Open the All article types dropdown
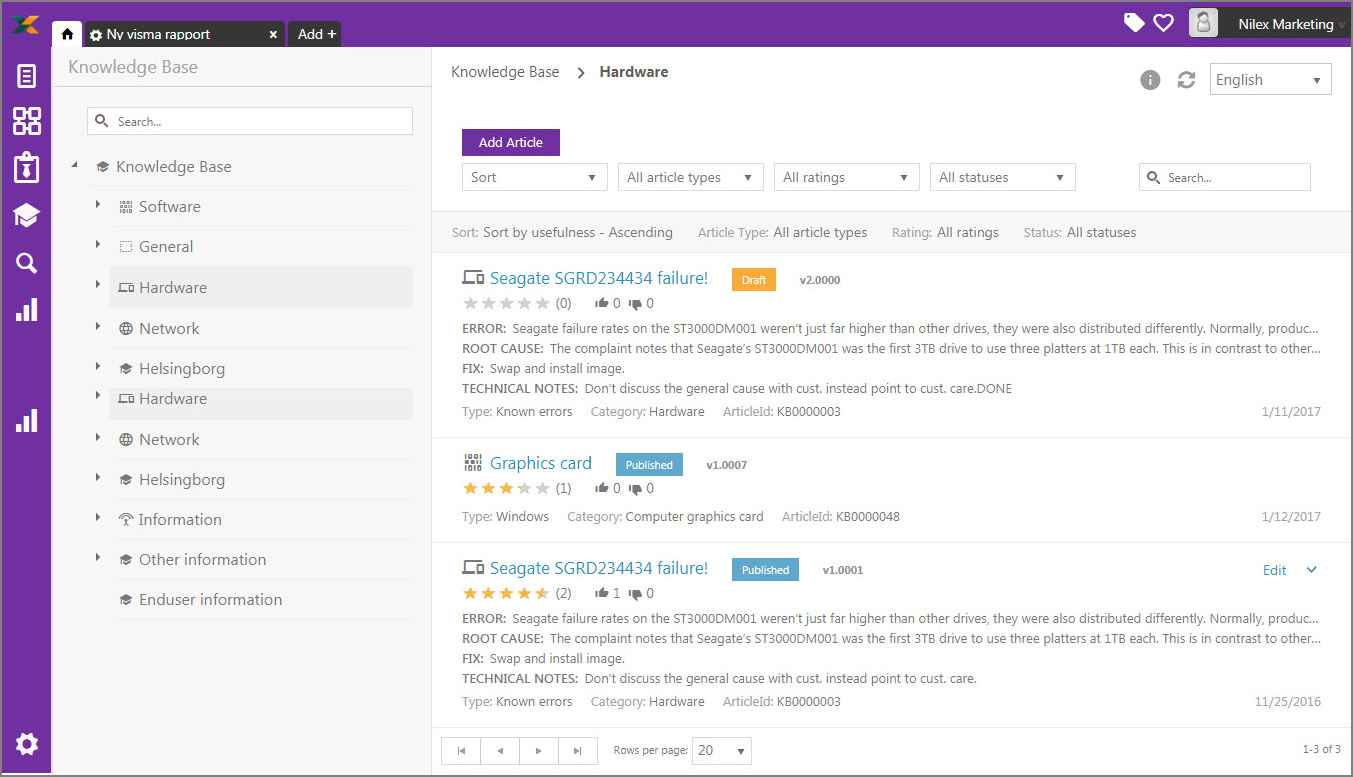The width and height of the screenshot is (1353, 777). click(x=691, y=177)
